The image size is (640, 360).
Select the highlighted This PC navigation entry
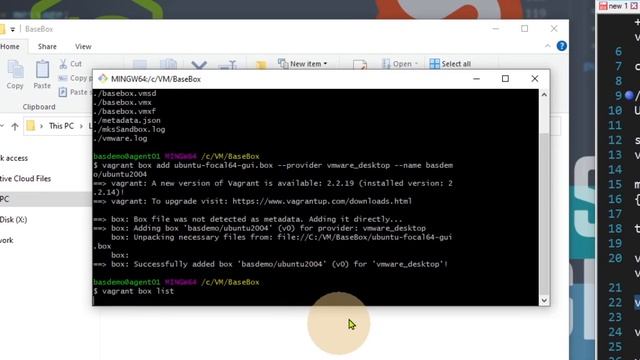46,199
